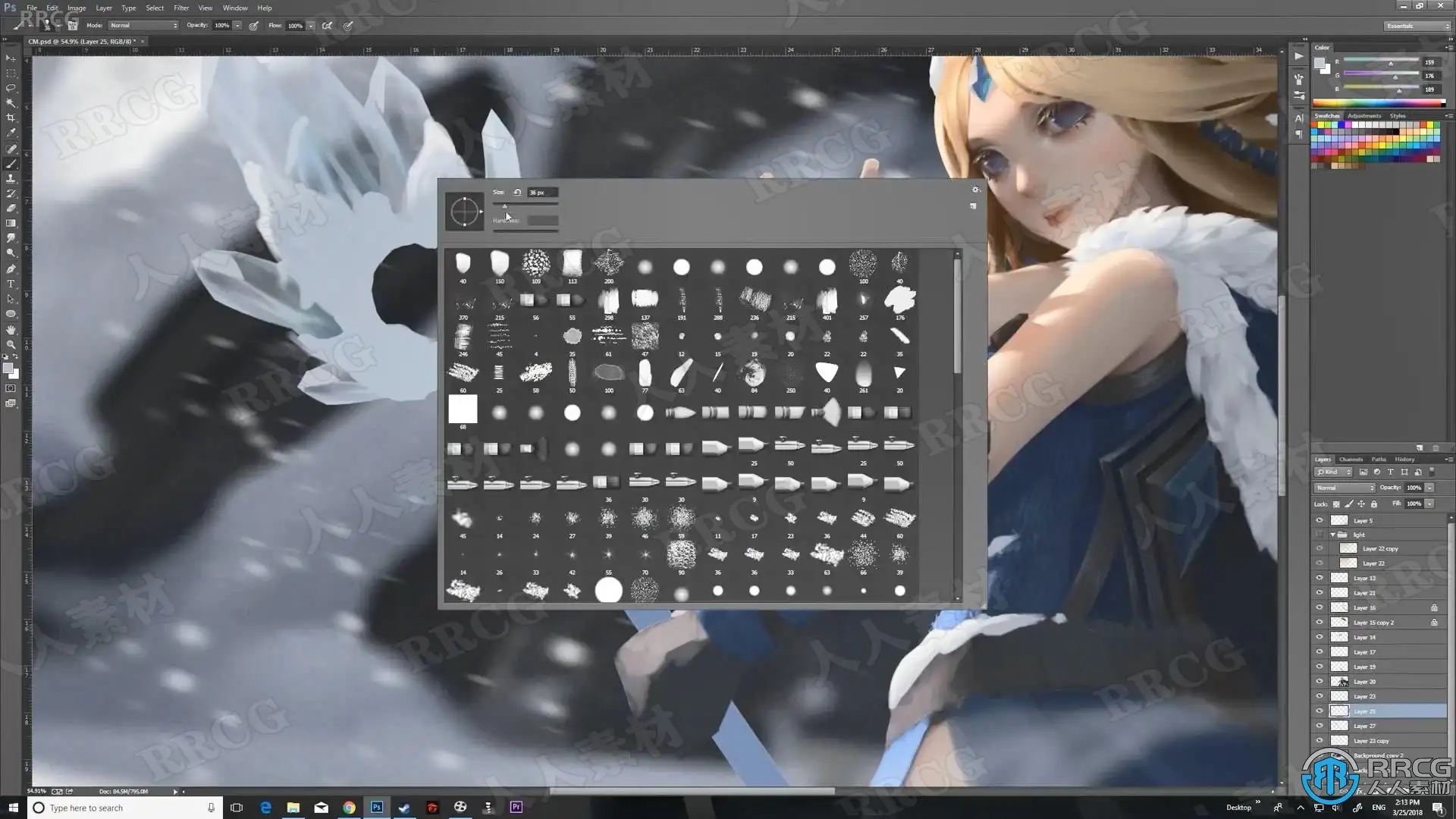
Task: Open the layer blend mode Normal dropdown
Action: point(1345,488)
